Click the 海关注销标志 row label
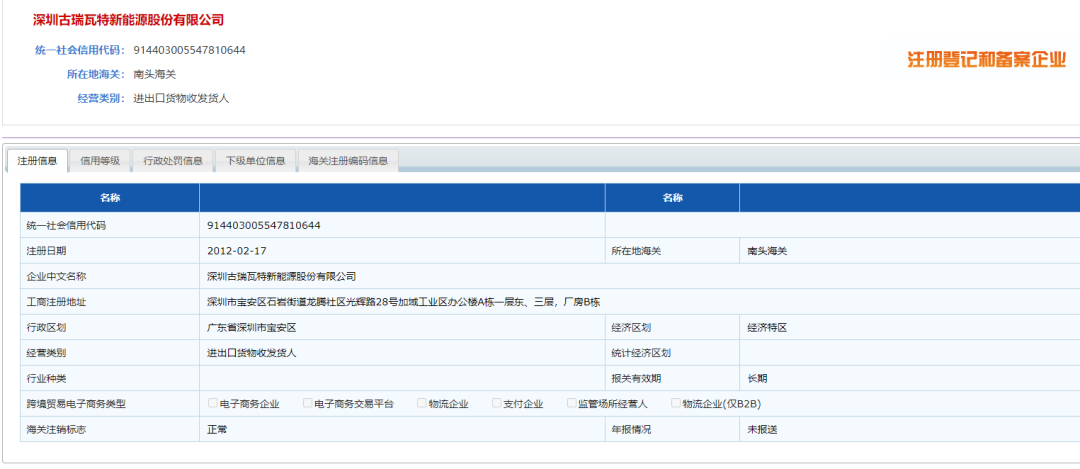The height and width of the screenshot is (469, 1080). click(x=56, y=430)
